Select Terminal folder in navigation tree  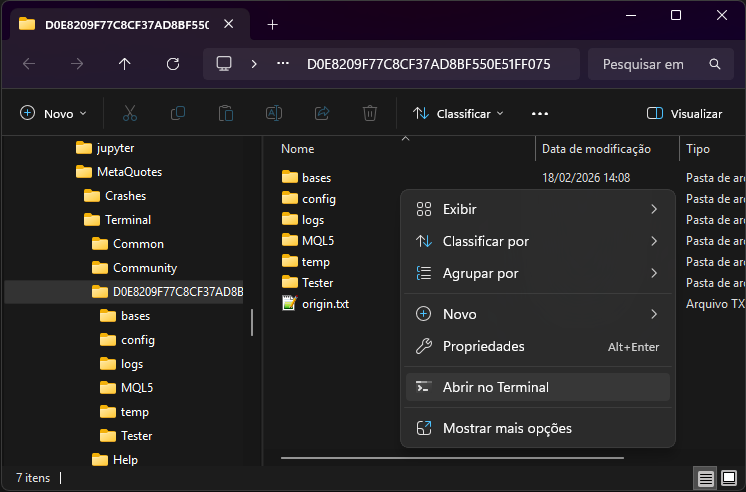click(x=117, y=220)
